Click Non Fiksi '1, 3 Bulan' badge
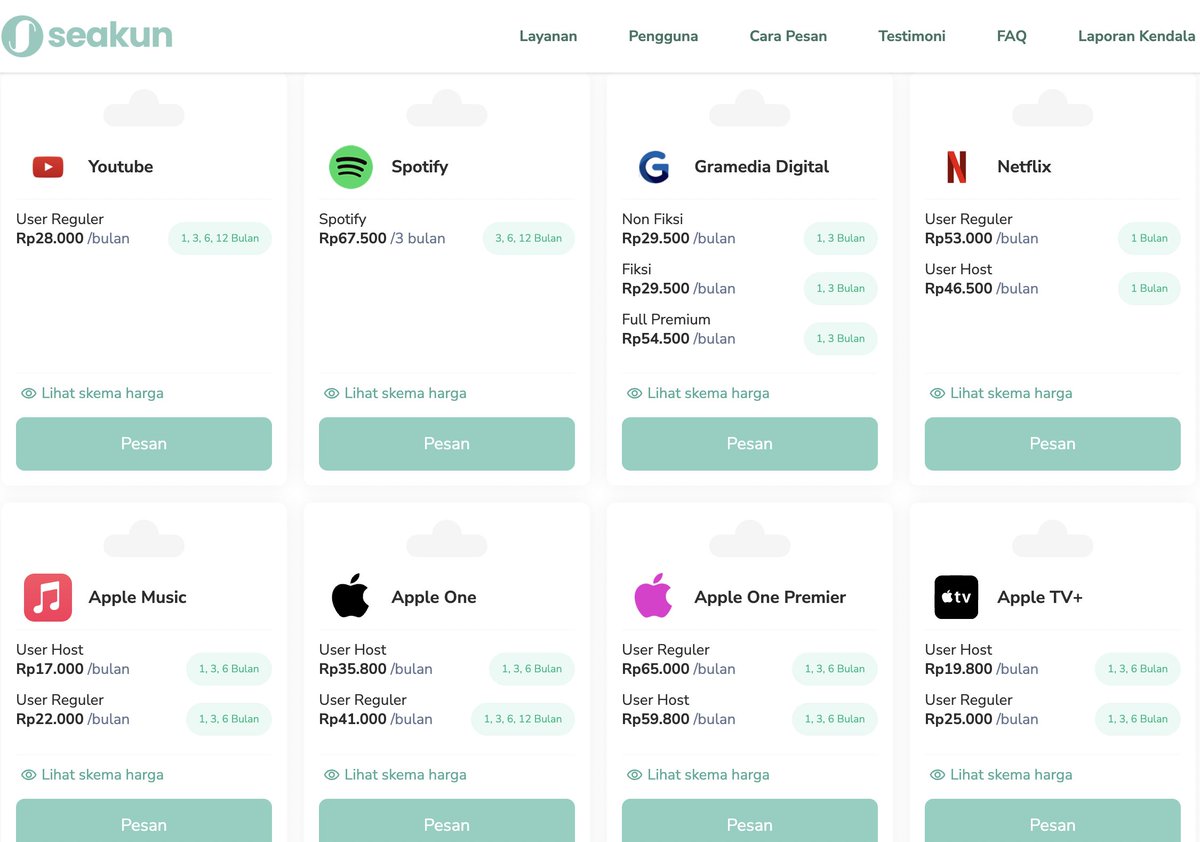 tap(841, 238)
